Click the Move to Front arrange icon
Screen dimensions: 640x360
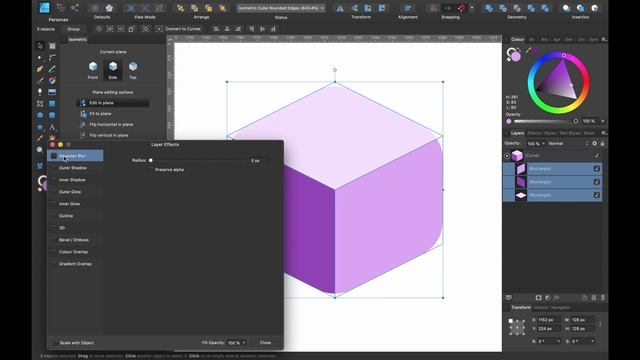coord(222,8)
